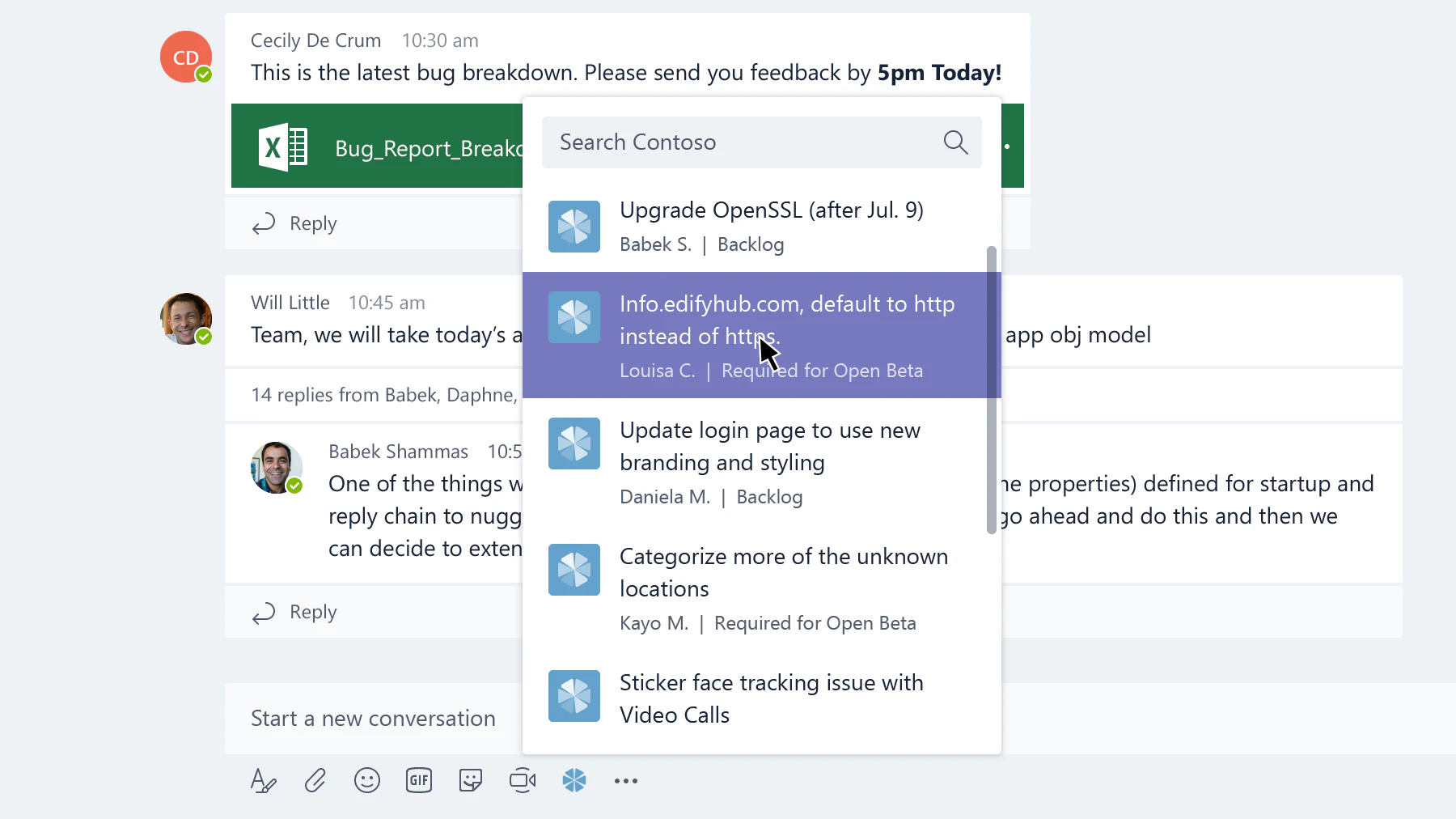Start a meeting with the video camera icon
The width and height of the screenshot is (1456, 819).
pos(523,780)
